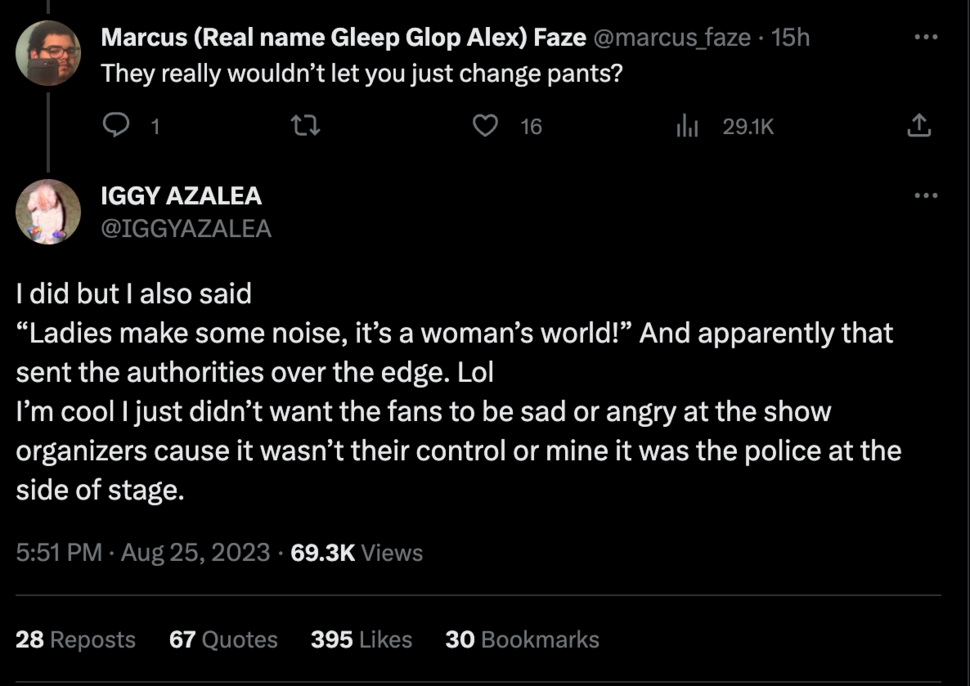
Task: Click the reply icon on Marcus's tweet
Action: [117, 126]
